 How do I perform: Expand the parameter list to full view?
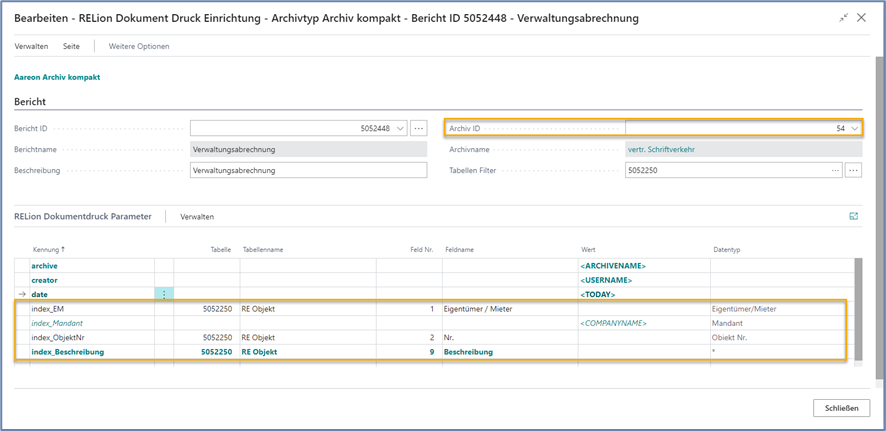(x=854, y=216)
